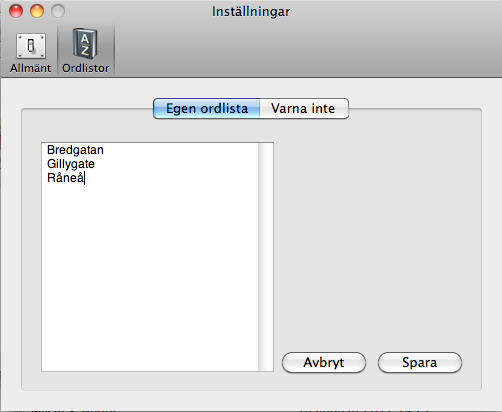Place cursor in the word Gillygate
Viewport: 502px width, 412px height.
(71, 164)
